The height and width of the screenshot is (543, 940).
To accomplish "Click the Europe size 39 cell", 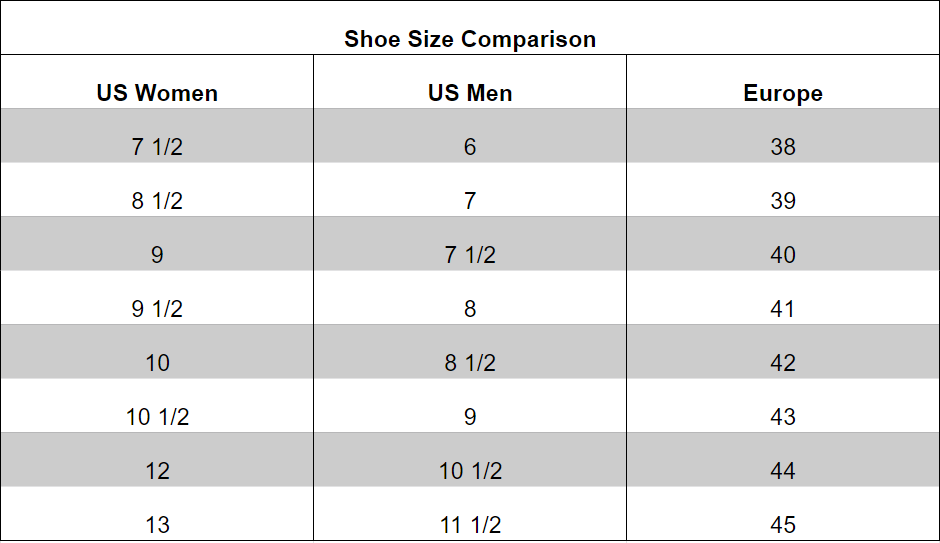I will tap(783, 201).
